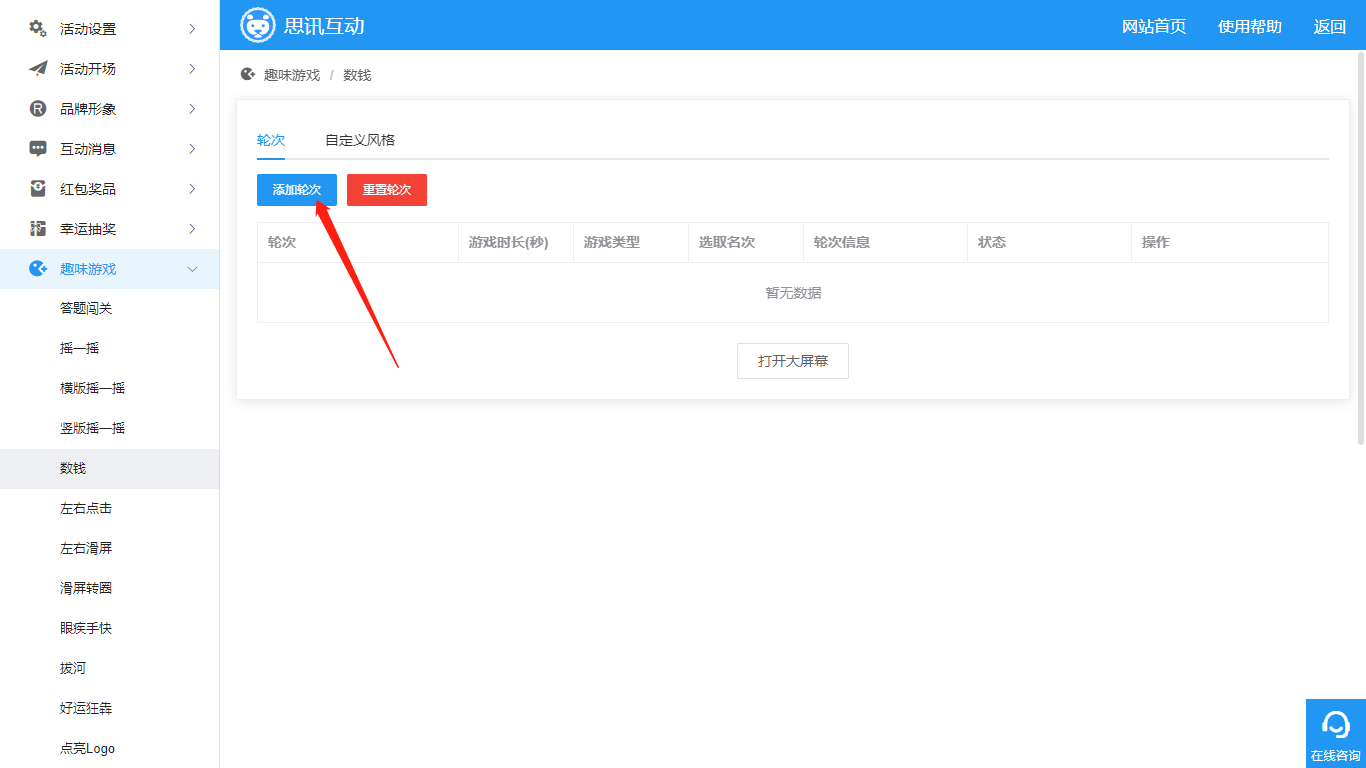This screenshot has width=1366, height=768.
Task: Expand the 活动开场 menu chevron
Action: [x=192, y=68]
